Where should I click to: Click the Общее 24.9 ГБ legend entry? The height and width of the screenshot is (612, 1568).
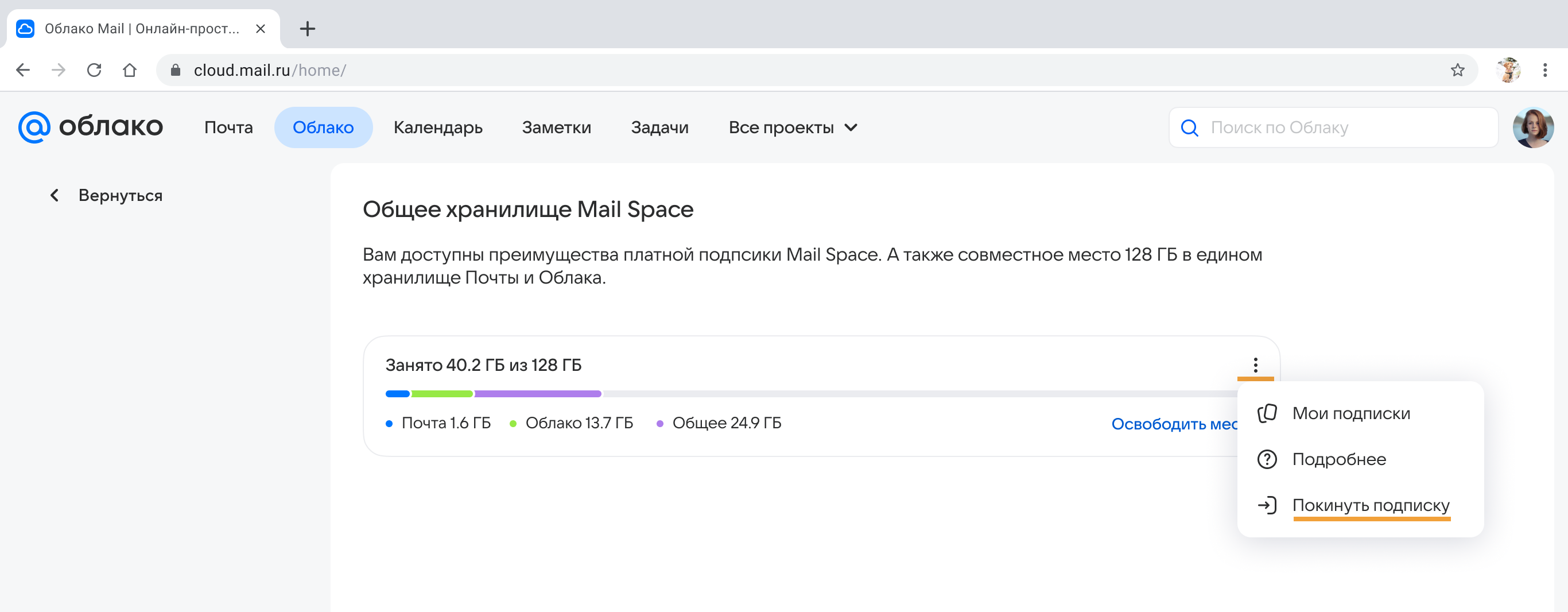pyautogui.click(x=719, y=423)
